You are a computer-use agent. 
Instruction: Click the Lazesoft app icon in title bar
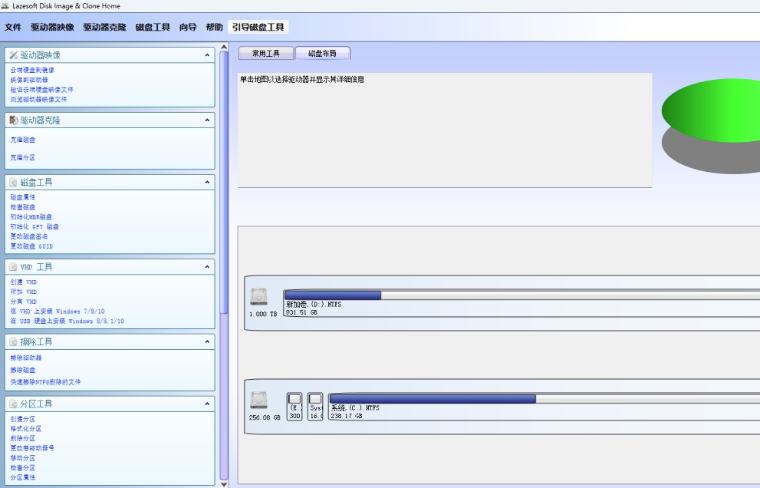5,6
